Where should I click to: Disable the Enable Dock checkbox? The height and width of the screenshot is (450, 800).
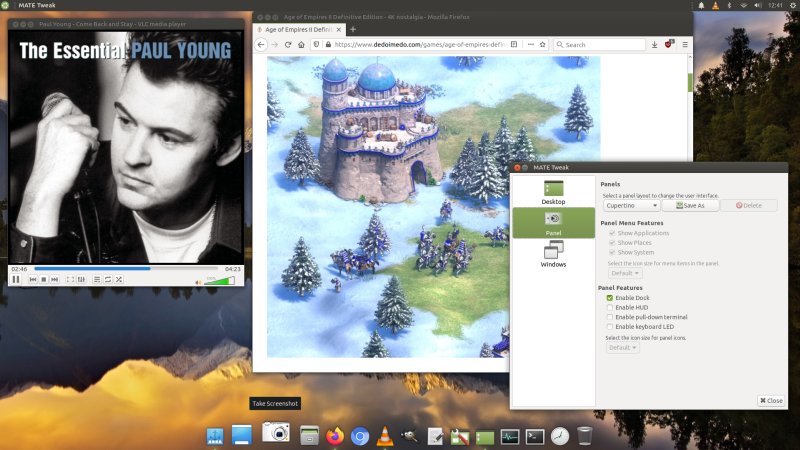pyautogui.click(x=610, y=298)
